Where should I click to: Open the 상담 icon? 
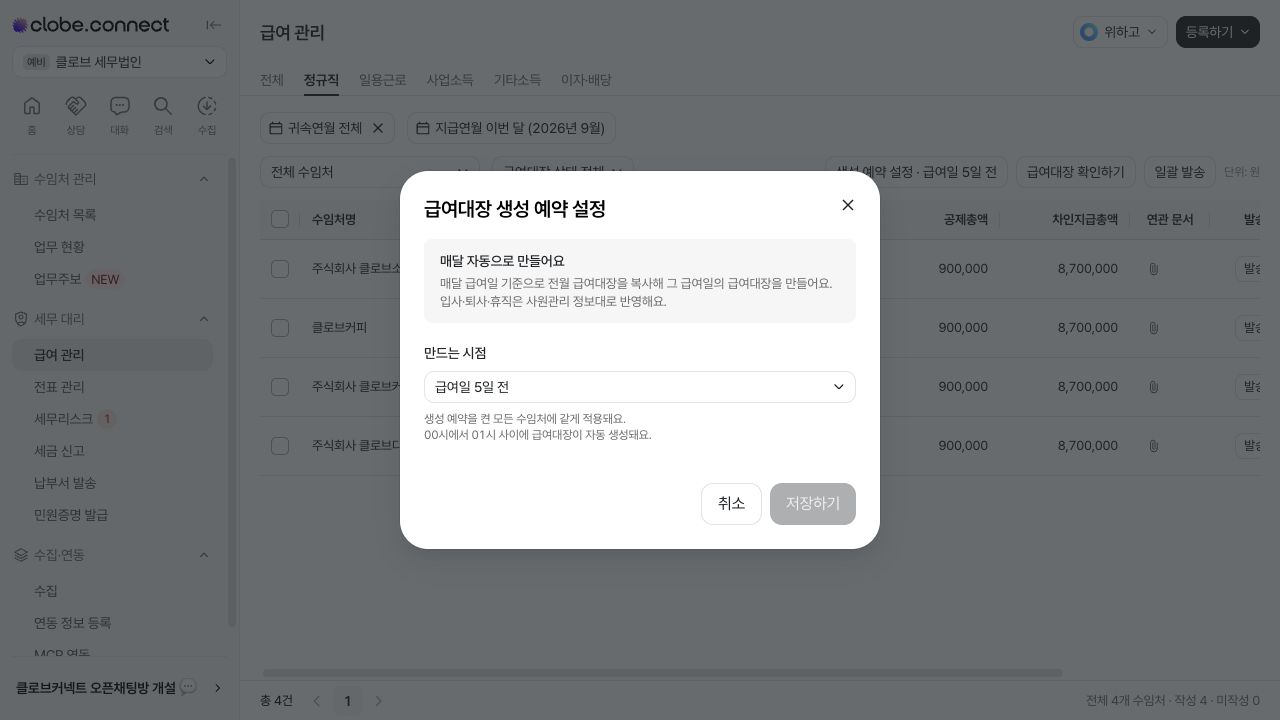point(76,116)
